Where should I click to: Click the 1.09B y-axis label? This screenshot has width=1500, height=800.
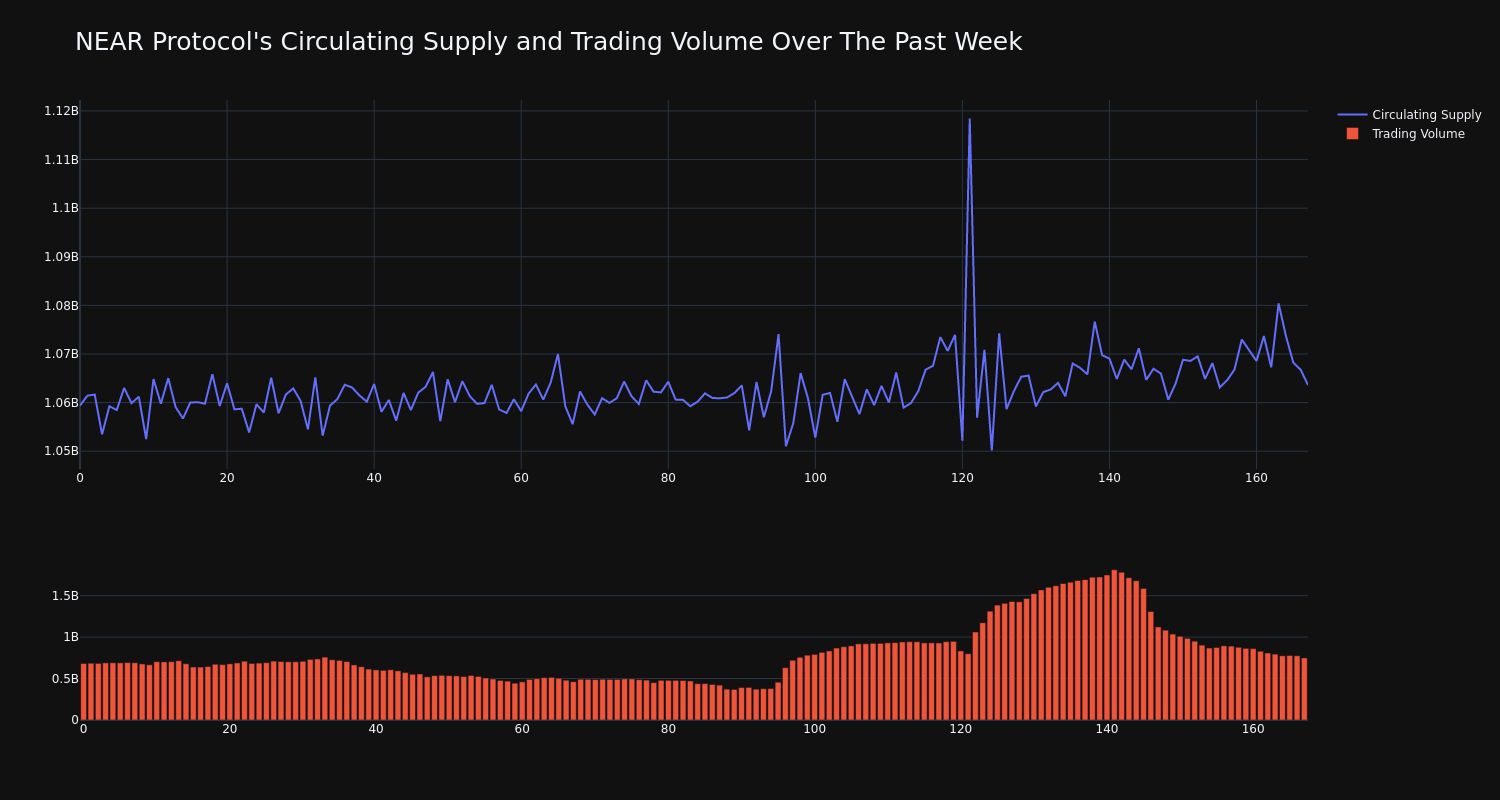61,257
